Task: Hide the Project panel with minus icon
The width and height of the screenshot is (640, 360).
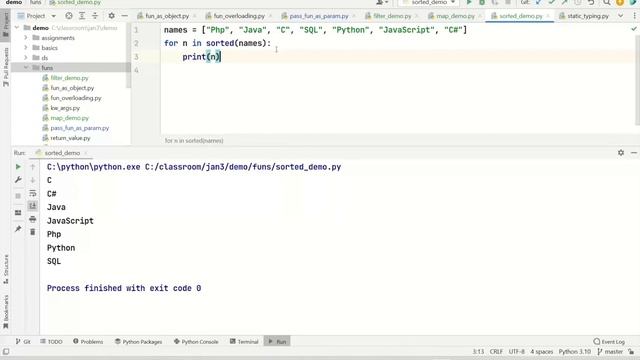Action: (x=124, y=16)
